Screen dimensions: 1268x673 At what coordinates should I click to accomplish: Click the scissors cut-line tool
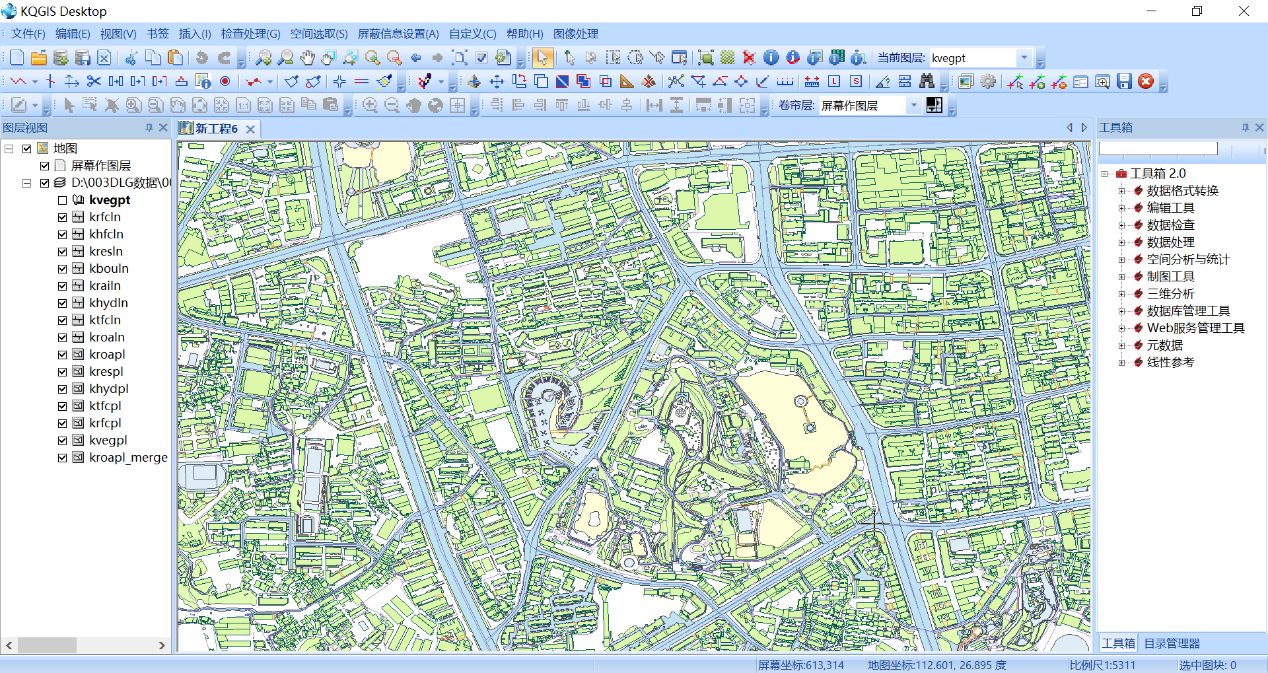pos(93,81)
